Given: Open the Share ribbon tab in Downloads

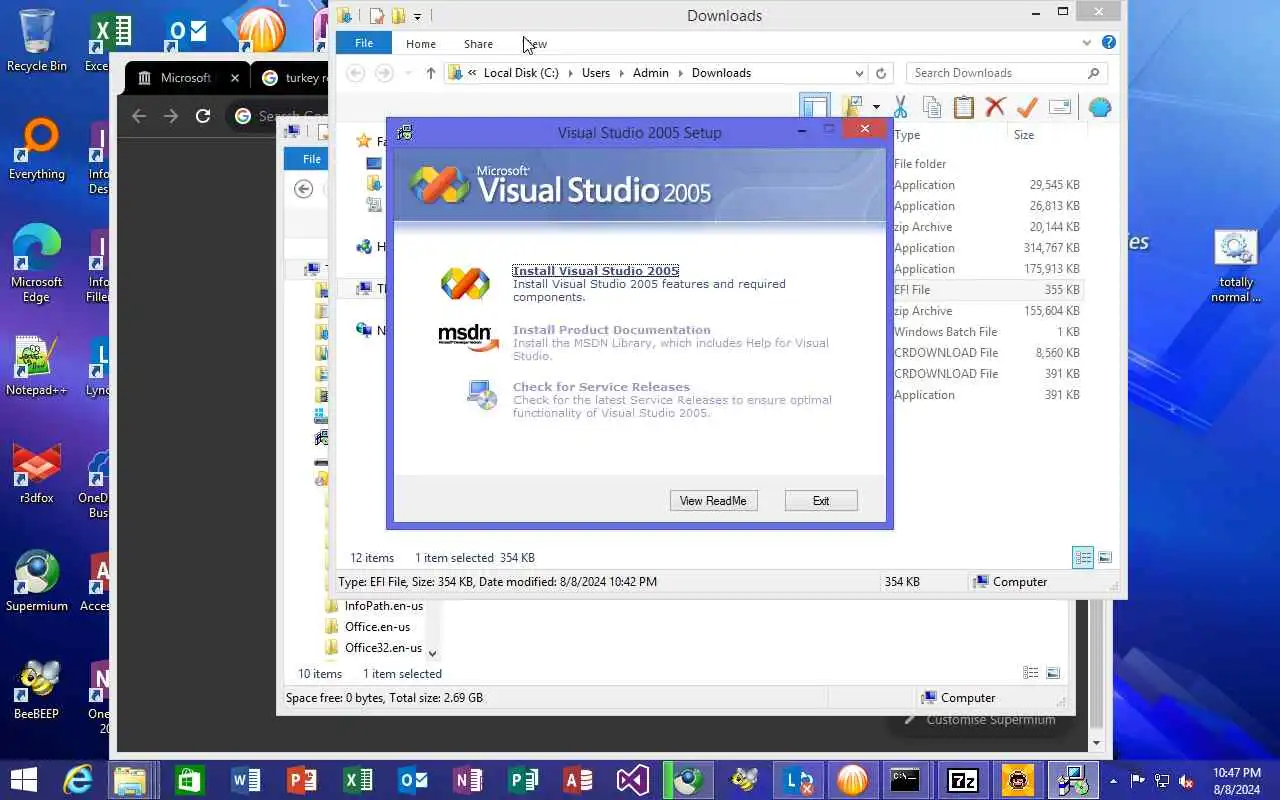Looking at the screenshot, I should click(x=478, y=44).
